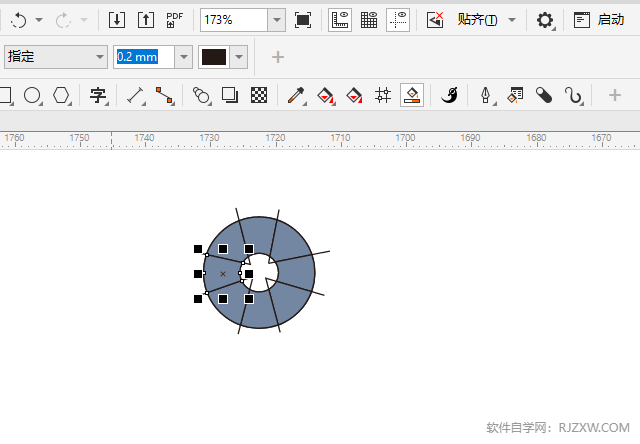The image size is (640, 444).
Task: Select the Text tool
Action: [x=97, y=95]
